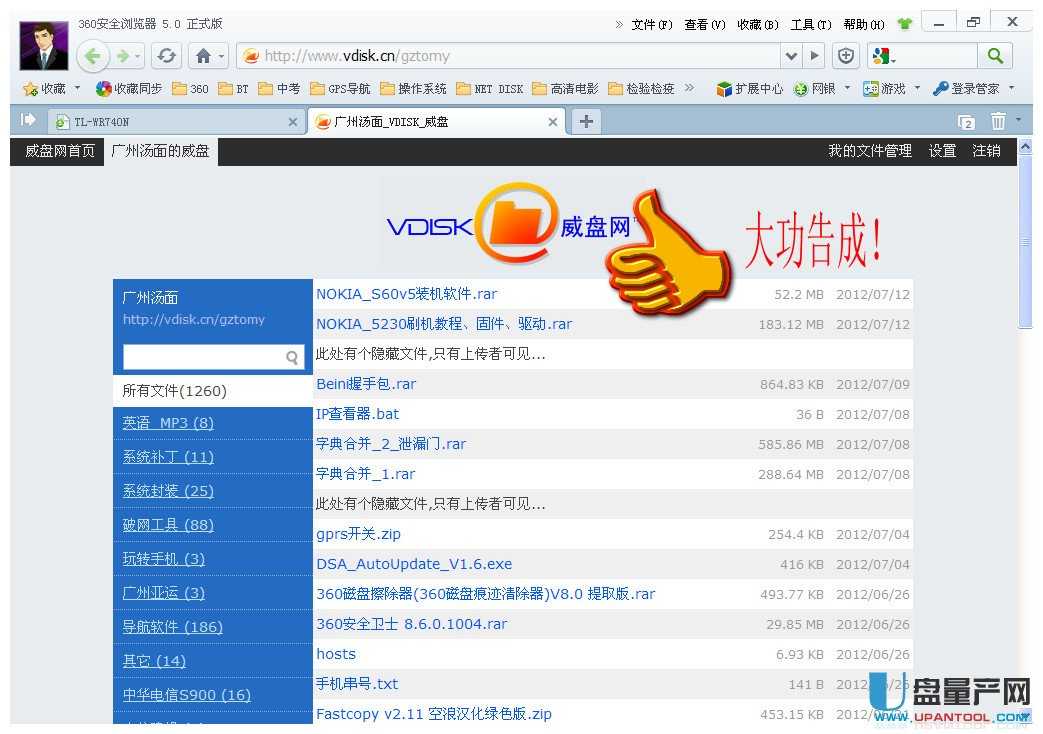The height and width of the screenshot is (734, 1043).
Task: Click the 注销 logout link
Action: pos(986,151)
